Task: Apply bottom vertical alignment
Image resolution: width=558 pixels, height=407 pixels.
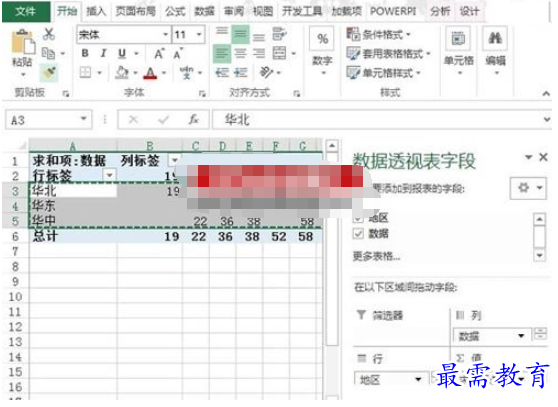Action: tap(259, 36)
